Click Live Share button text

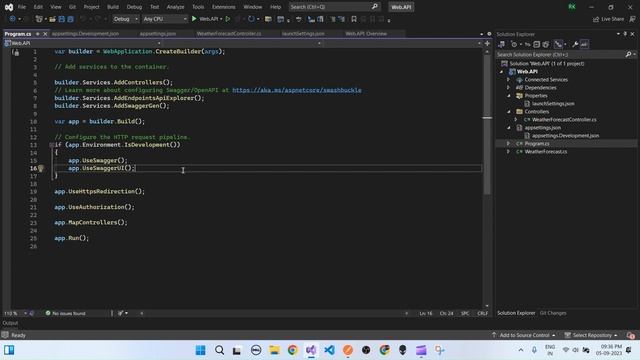tap(612, 19)
